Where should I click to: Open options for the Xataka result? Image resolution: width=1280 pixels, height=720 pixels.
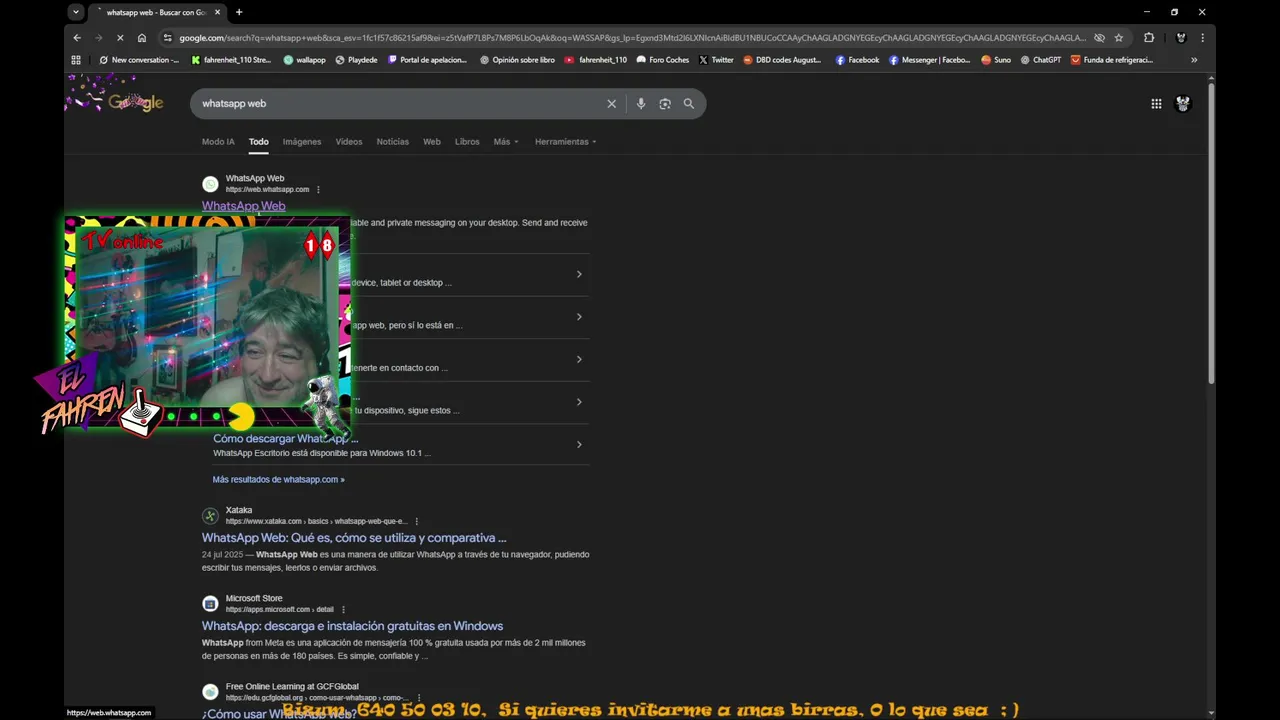coord(417,521)
